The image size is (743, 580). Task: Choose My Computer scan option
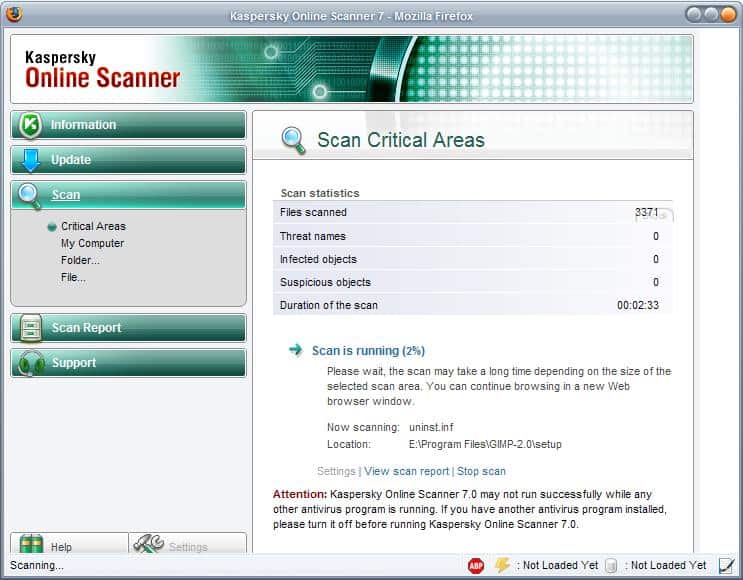point(92,243)
